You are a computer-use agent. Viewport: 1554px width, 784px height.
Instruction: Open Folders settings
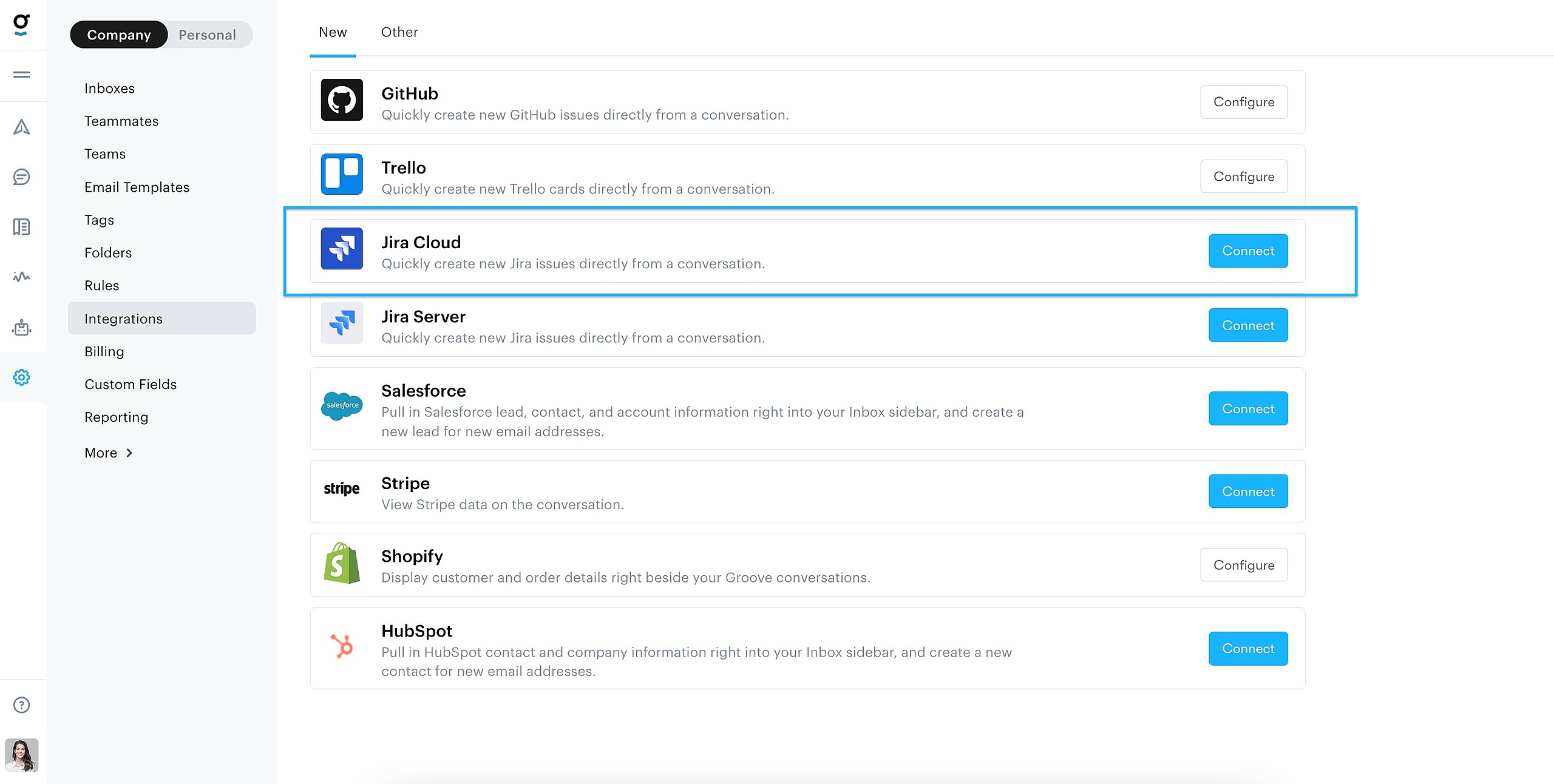click(108, 252)
